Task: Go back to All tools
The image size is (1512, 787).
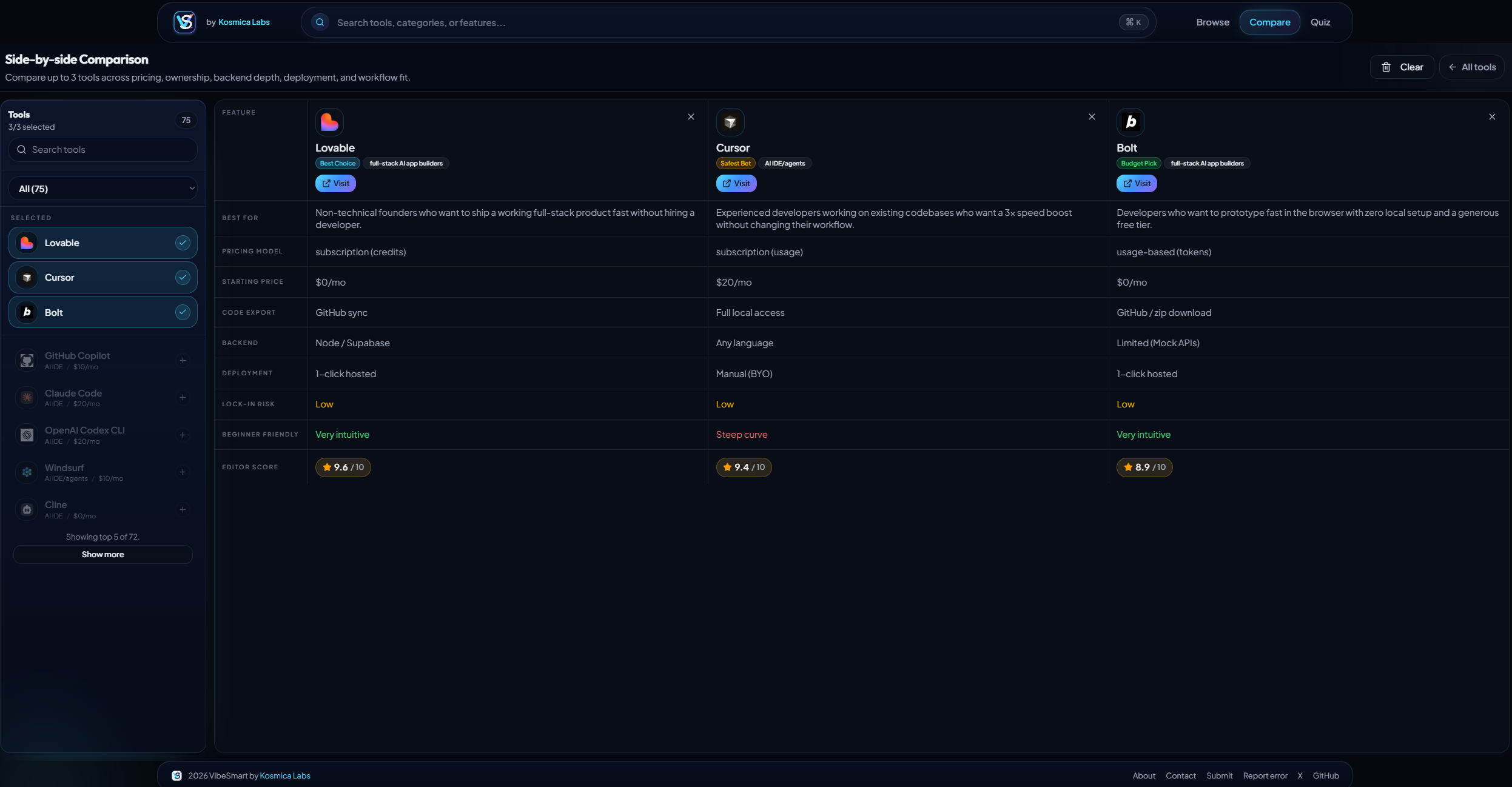Action: coord(1472,67)
